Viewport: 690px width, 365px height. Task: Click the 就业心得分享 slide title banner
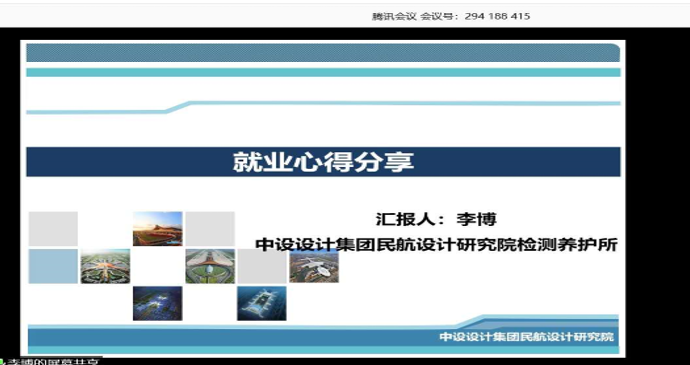pos(323,162)
